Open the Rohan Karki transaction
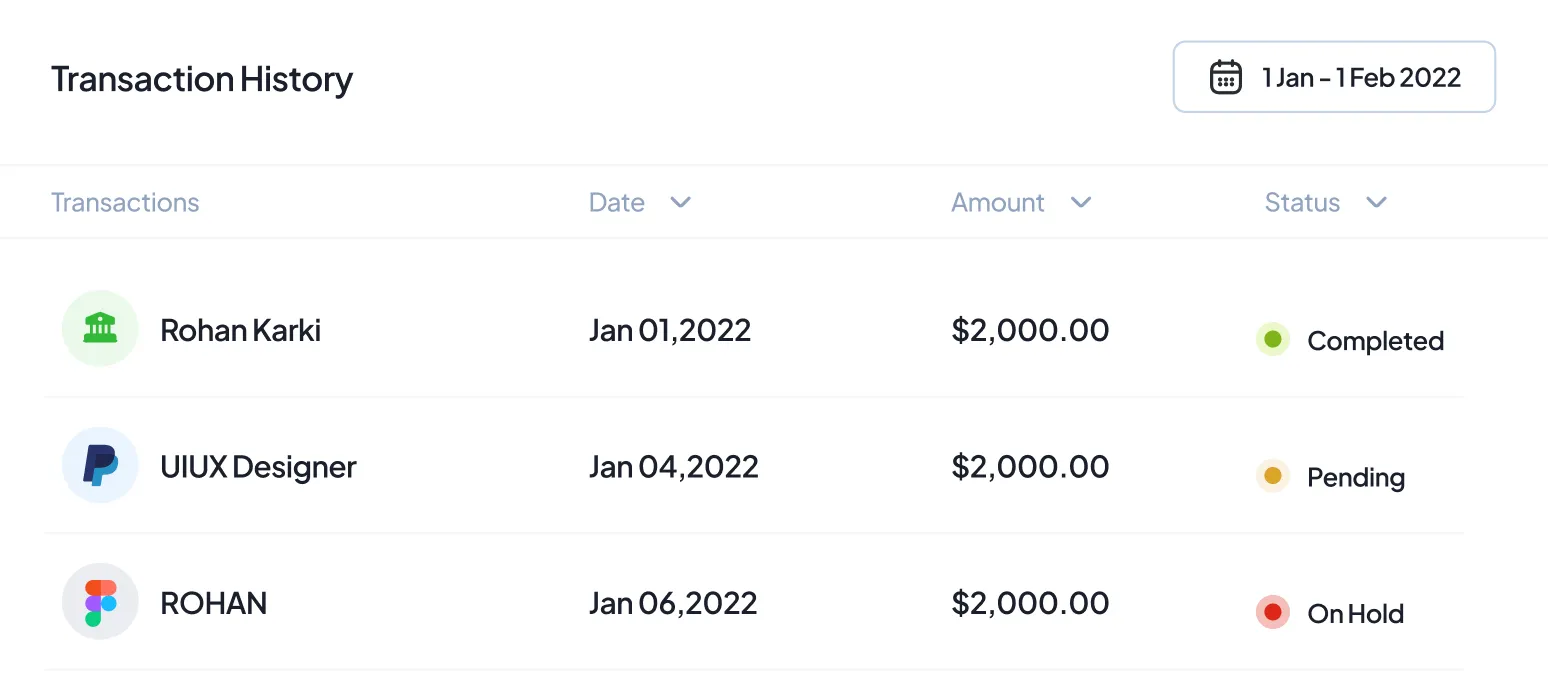1548x696 pixels. pyautogui.click(x=240, y=330)
